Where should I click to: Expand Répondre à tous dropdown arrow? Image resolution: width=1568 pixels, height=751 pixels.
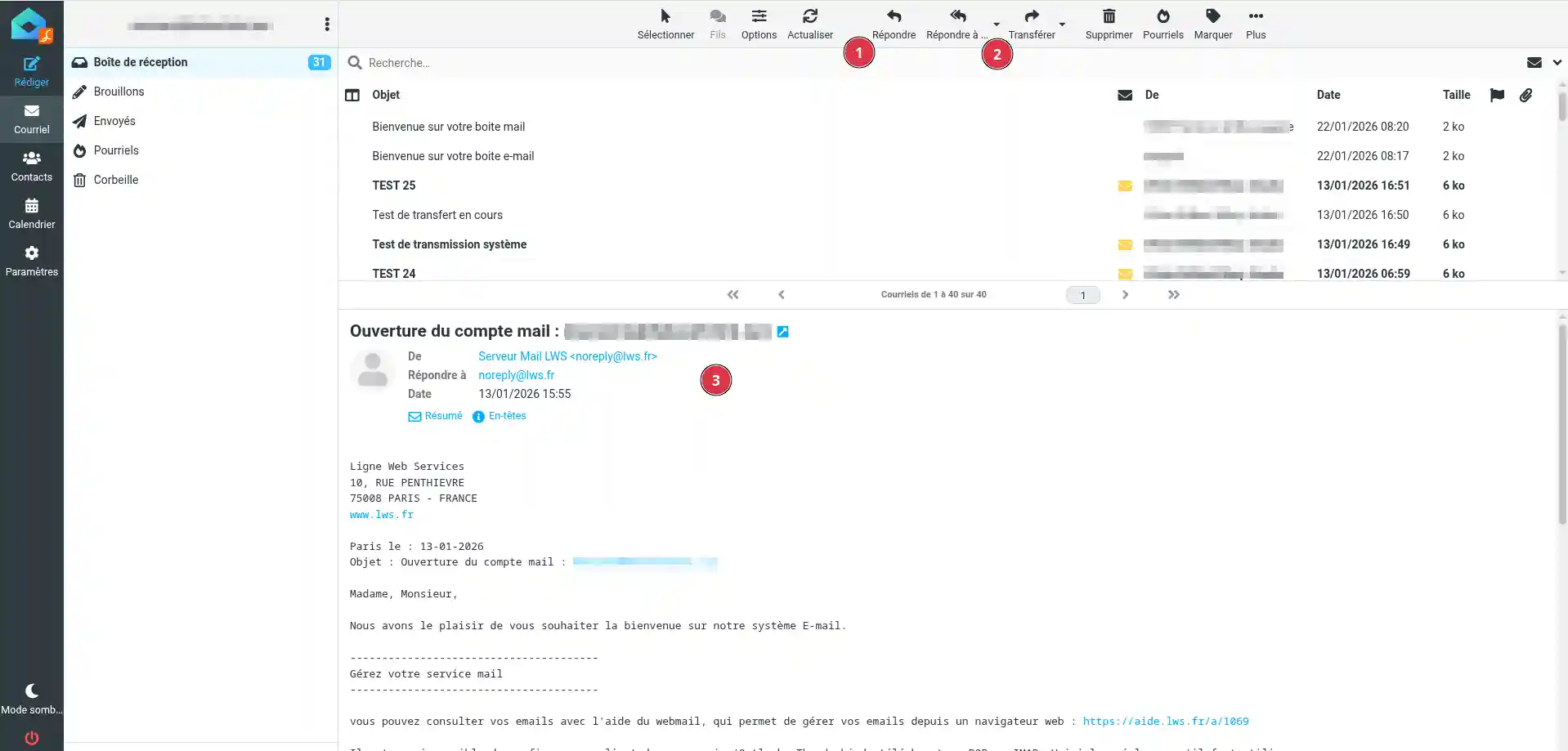[996, 24]
